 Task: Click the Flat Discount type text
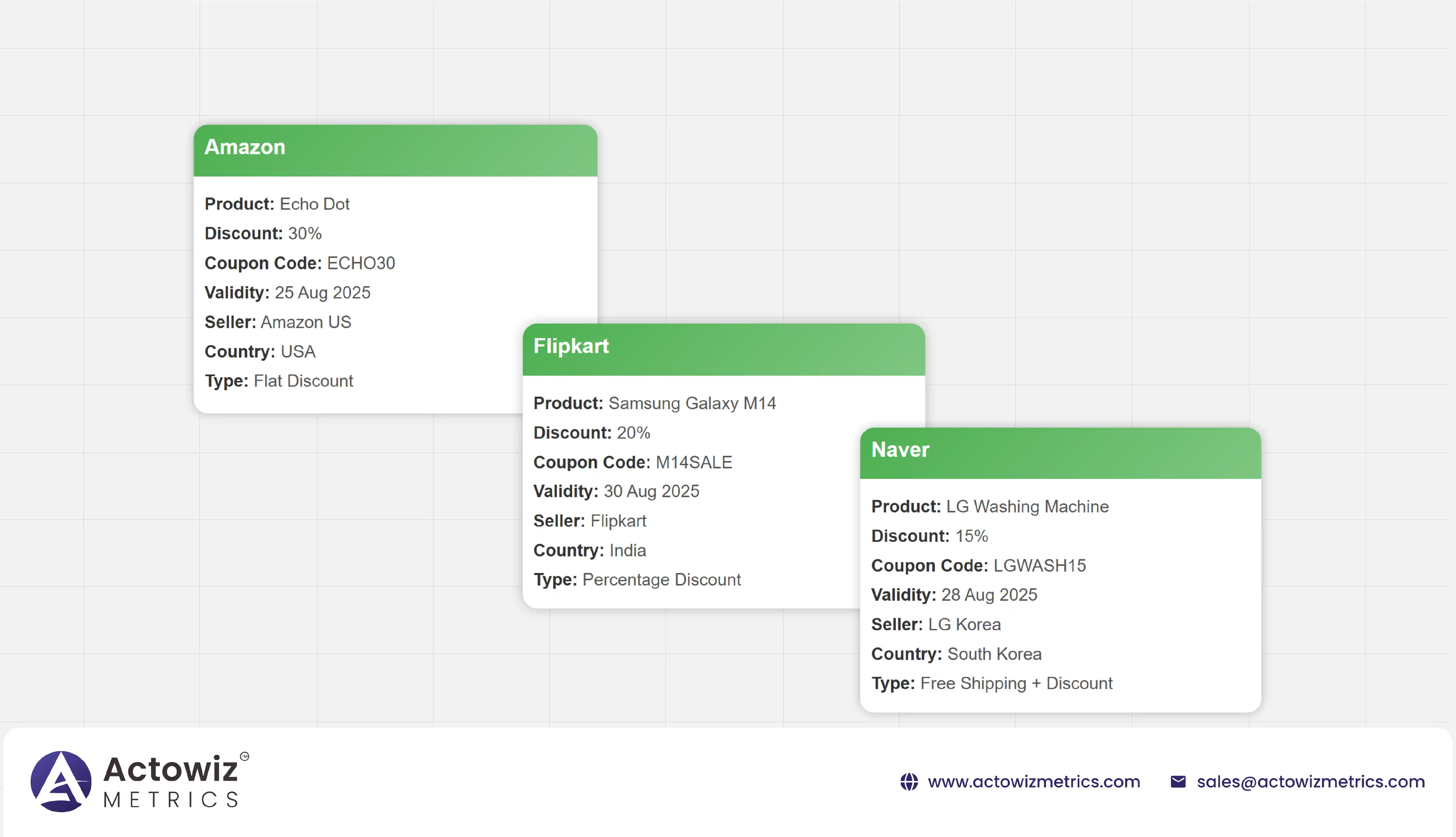coord(304,381)
